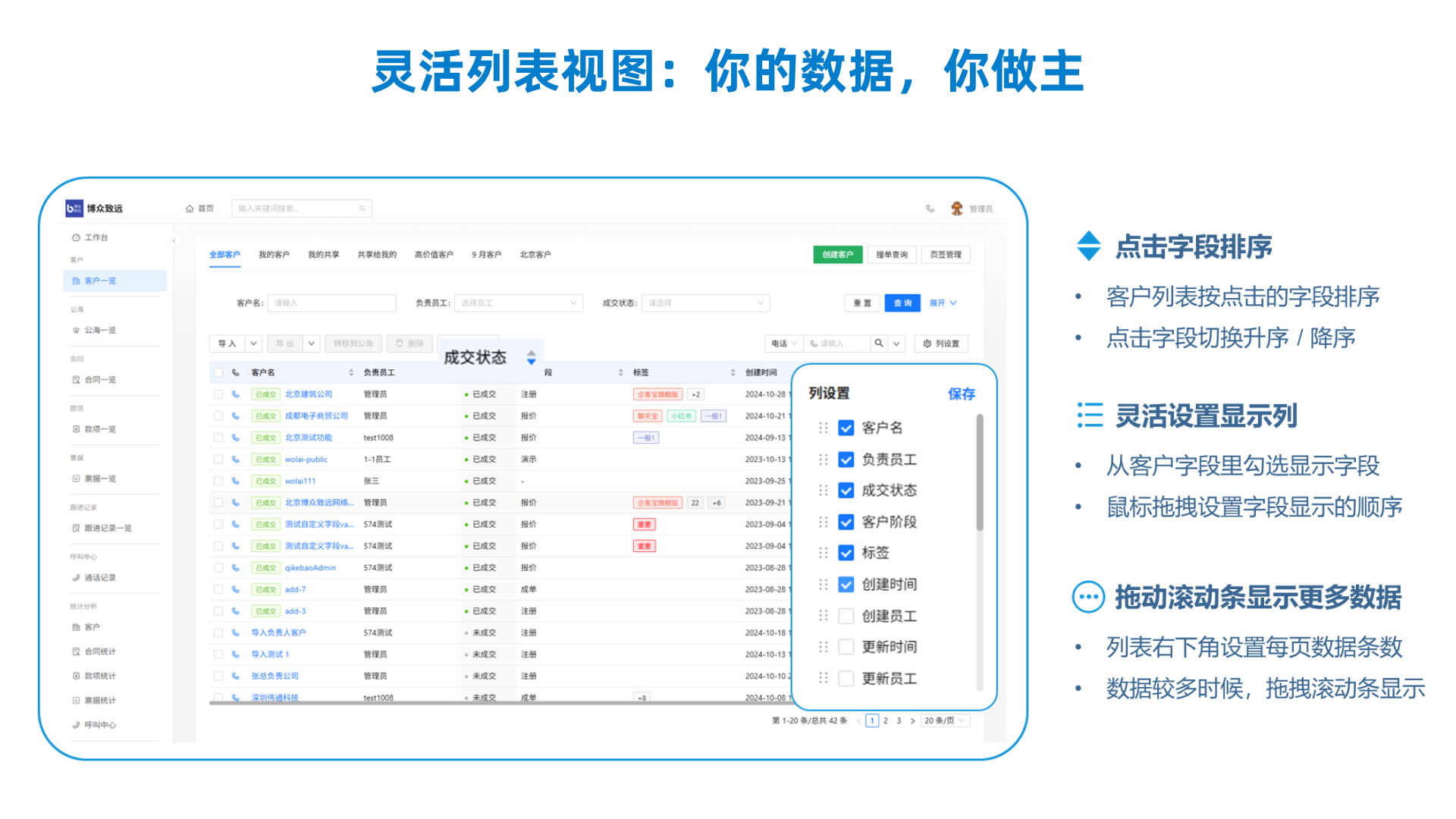Click the 列设置 panel vertical scrollbar

point(979,474)
